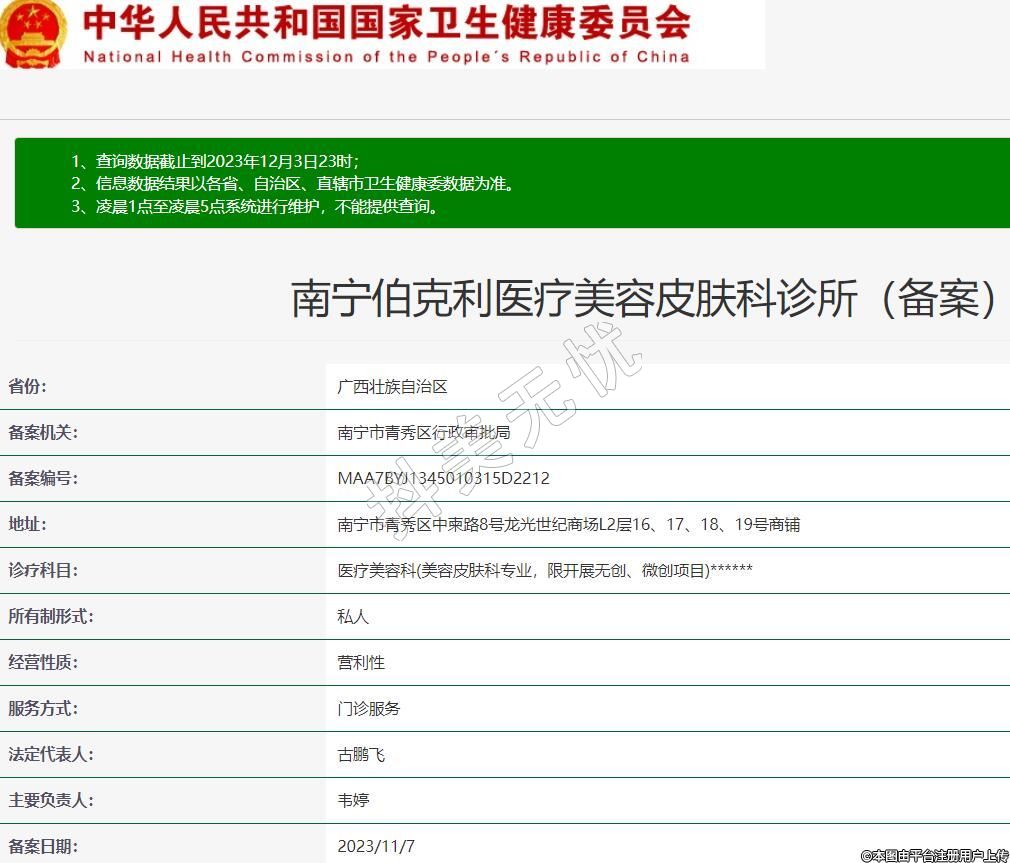Select the 备案机关 value 南宁市青秀区行政审批局

coord(424,433)
